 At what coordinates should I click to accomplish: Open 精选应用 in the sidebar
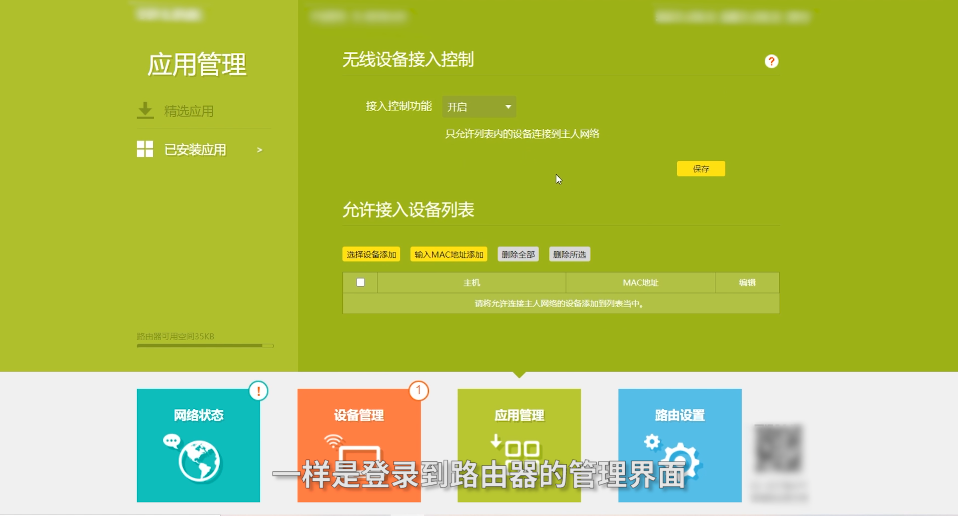tap(189, 111)
